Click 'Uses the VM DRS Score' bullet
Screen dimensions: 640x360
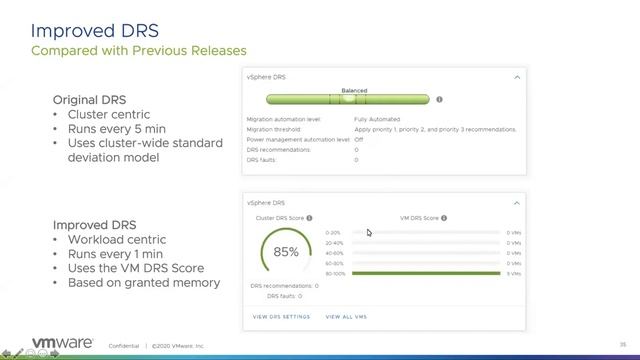click(x=136, y=268)
